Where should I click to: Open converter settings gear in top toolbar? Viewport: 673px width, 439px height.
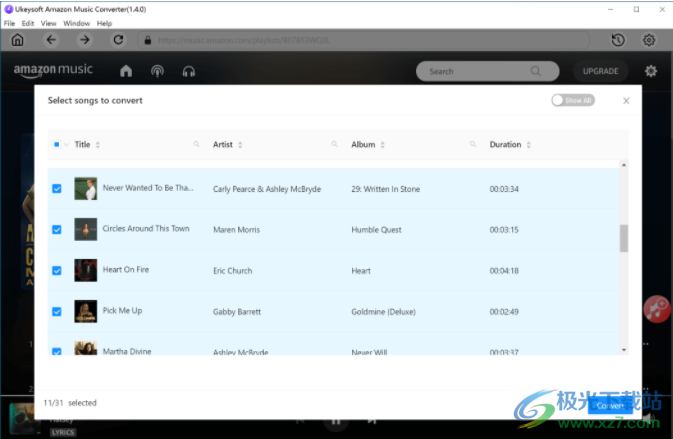pyautogui.click(x=649, y=40)
